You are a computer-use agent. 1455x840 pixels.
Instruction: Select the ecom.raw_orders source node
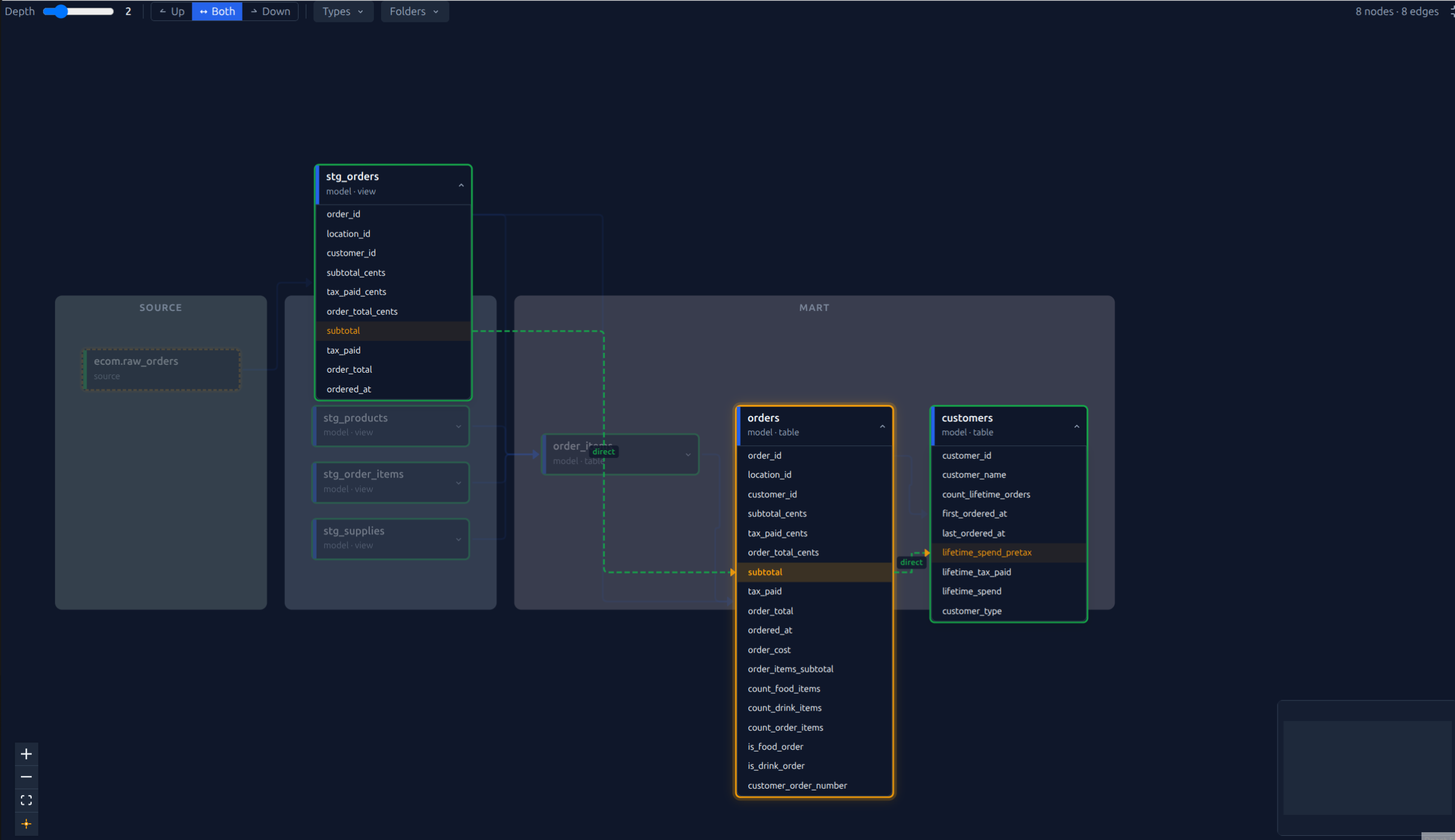pyautogui.click(x=160, y=368)
